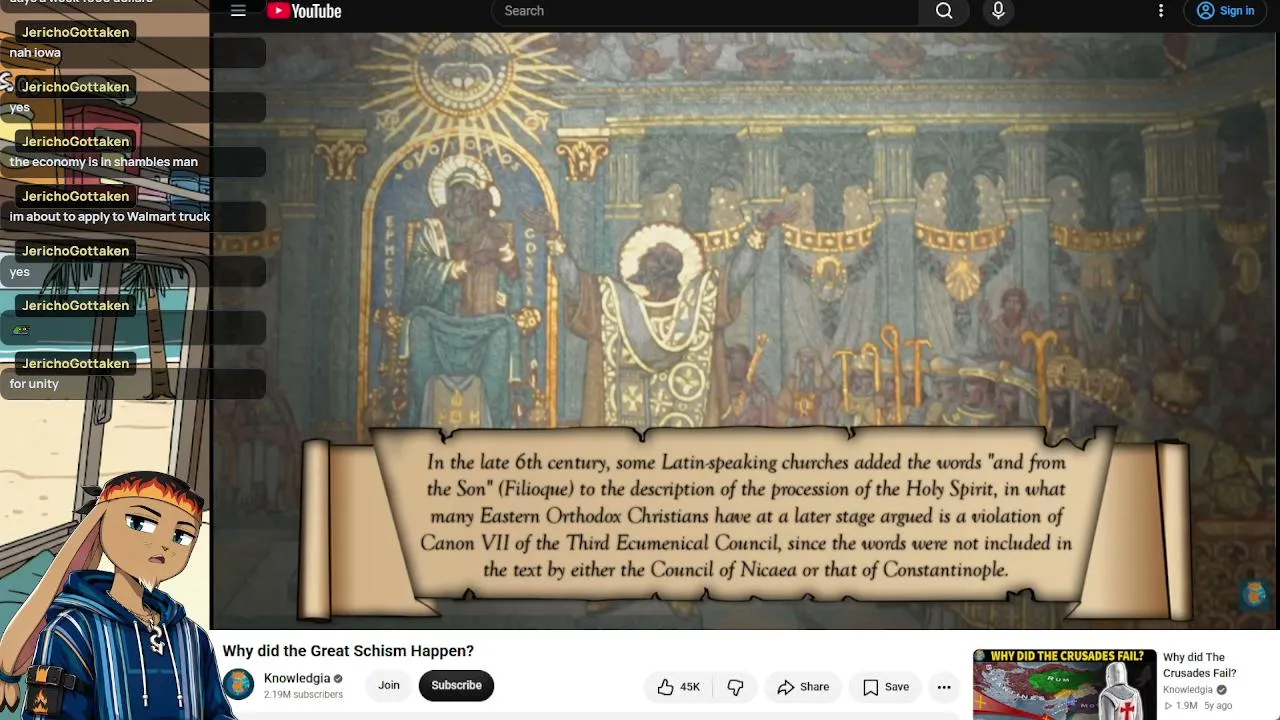1280x720 pixels.
Task: Click into the YouTube Search field
Action: [x=705, y=11]
